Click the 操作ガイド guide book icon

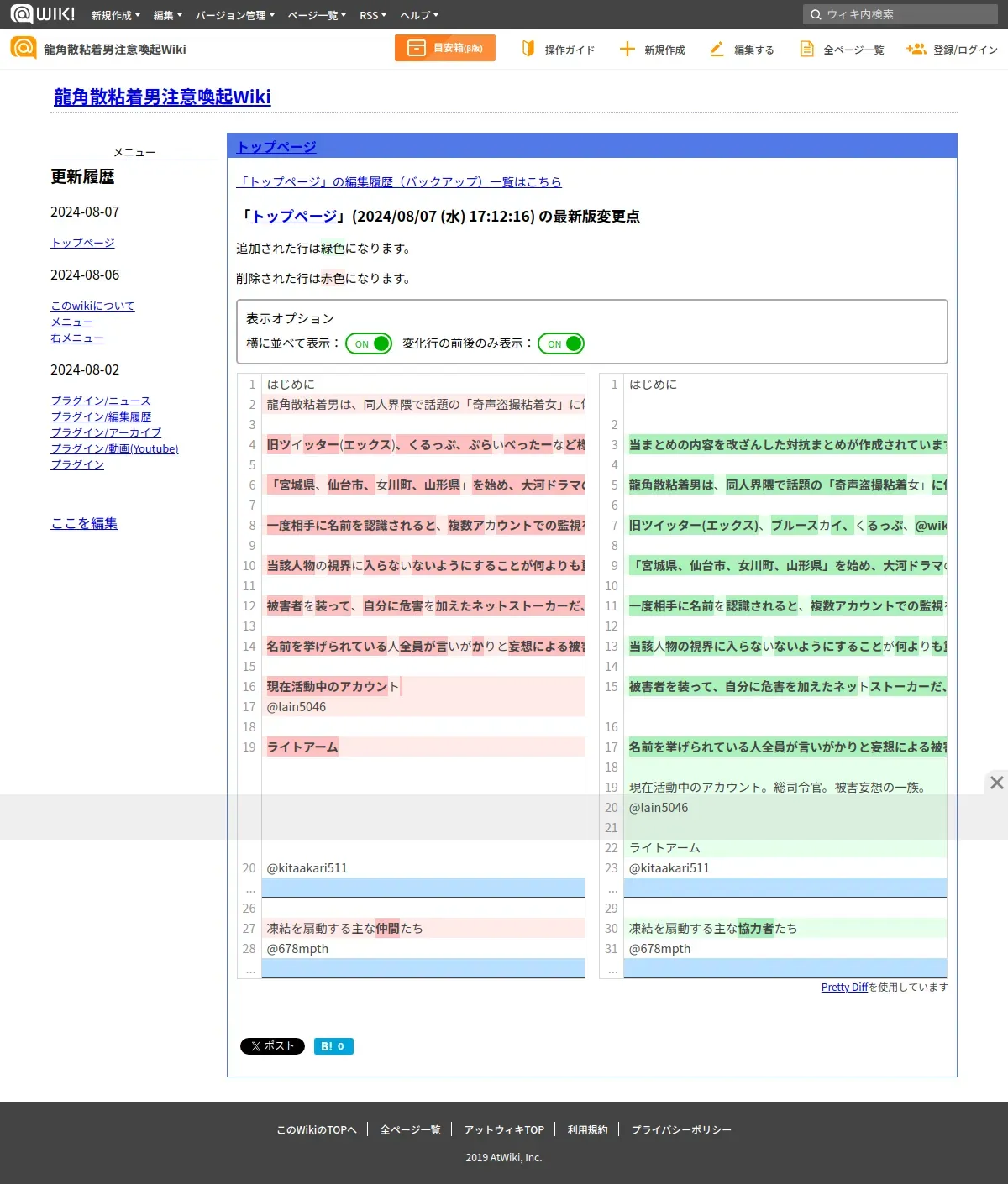click(x=528, y=49)
